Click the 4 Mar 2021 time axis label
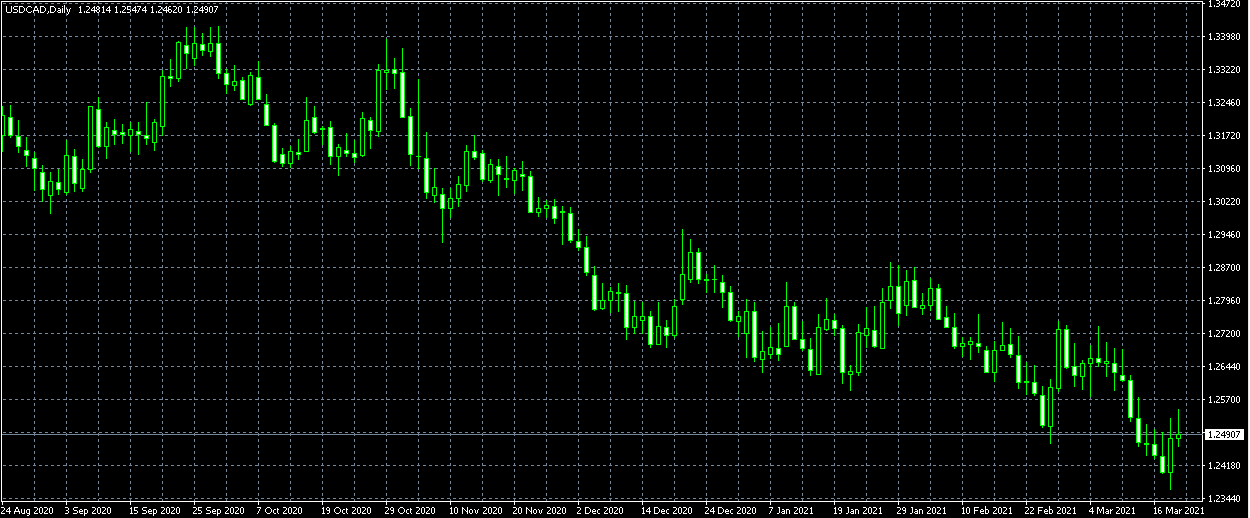Image resolution: width=1250 pixels, height=518 pixels. click(1112, 510)
